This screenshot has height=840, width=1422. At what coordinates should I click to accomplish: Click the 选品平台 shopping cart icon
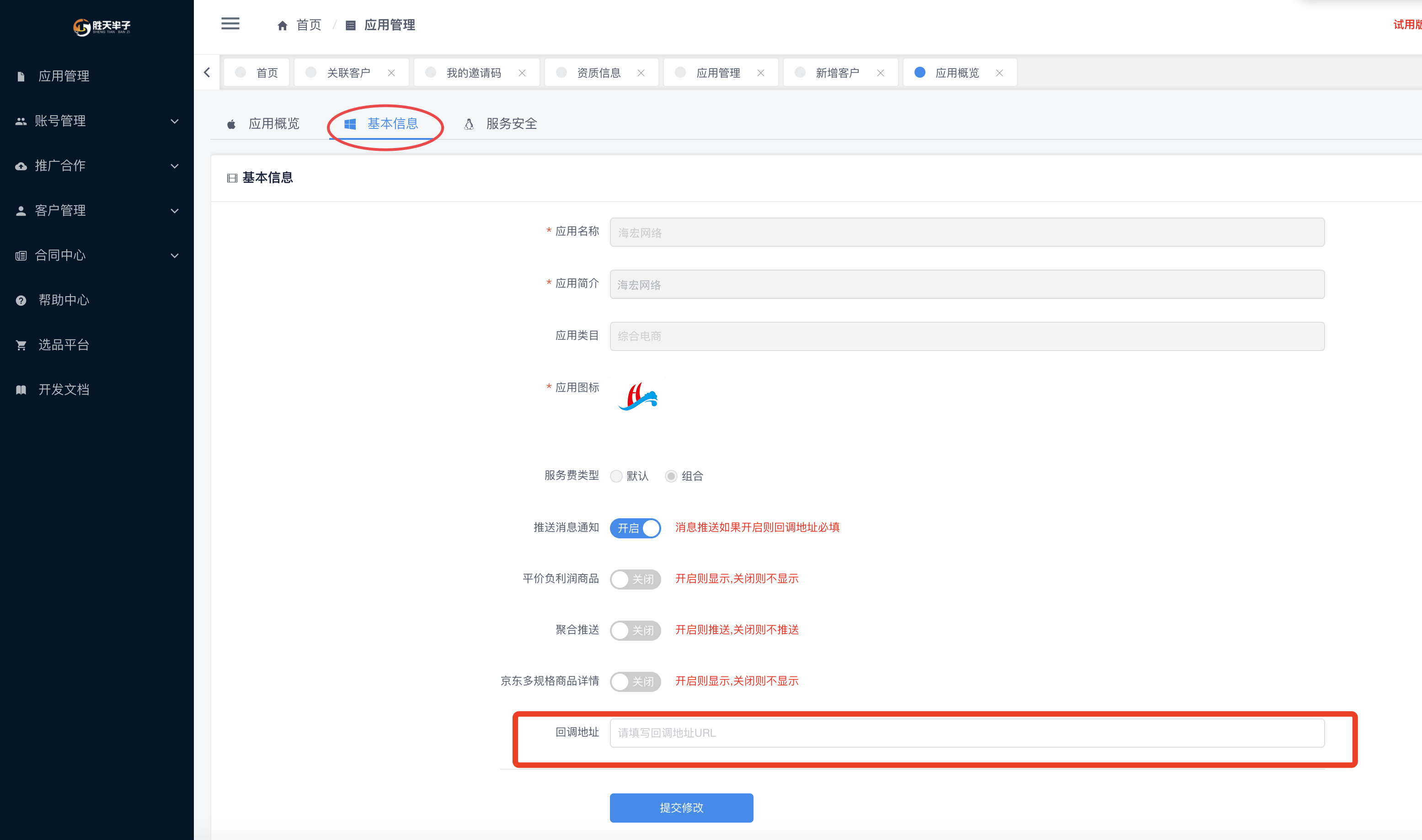click(21, 346)
